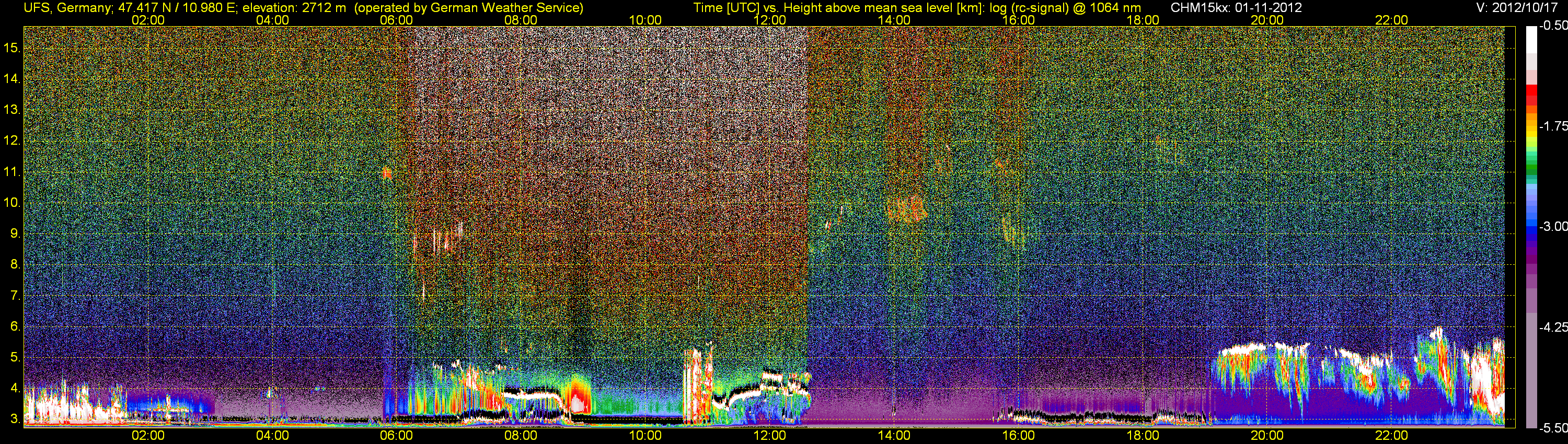This screenshot has height=444, width=1568.
Task: Click the 02:00 label on the bottom time axis
Action: pos(148,436)
